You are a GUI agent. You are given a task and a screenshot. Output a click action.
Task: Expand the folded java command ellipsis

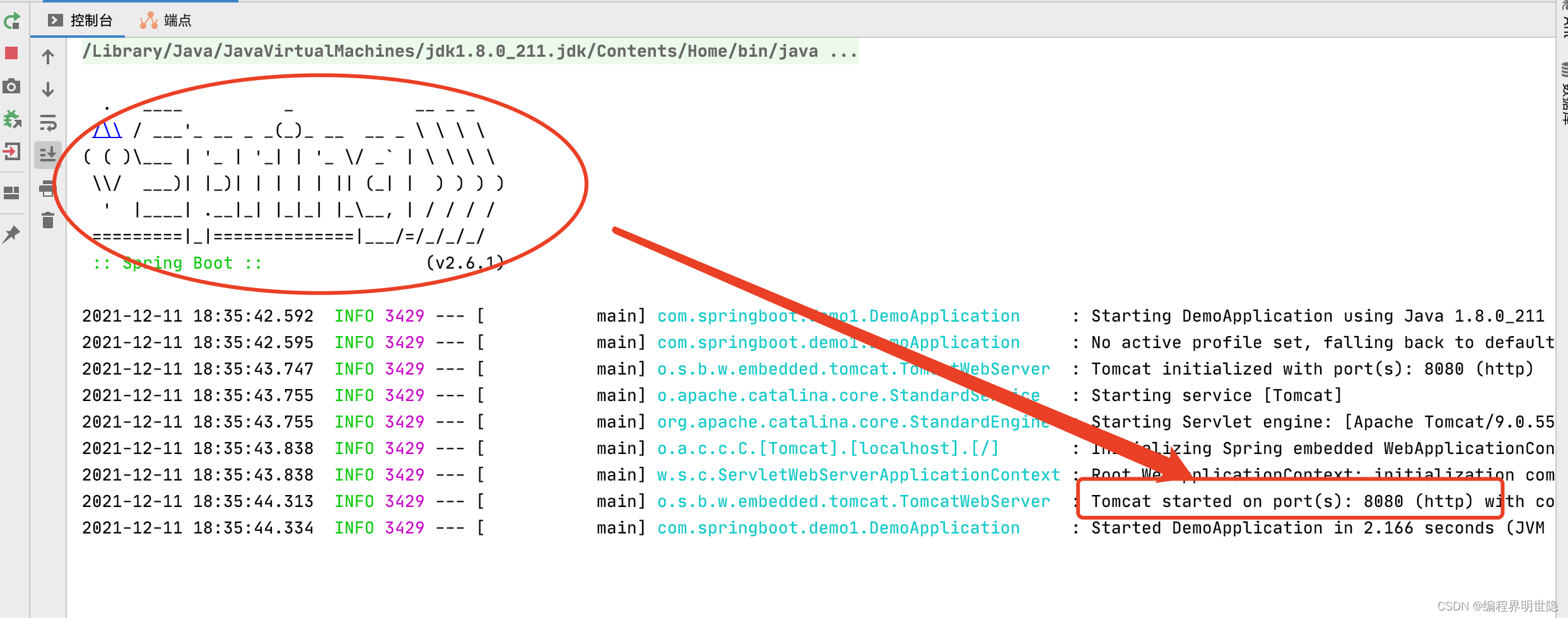click(843, 52)
